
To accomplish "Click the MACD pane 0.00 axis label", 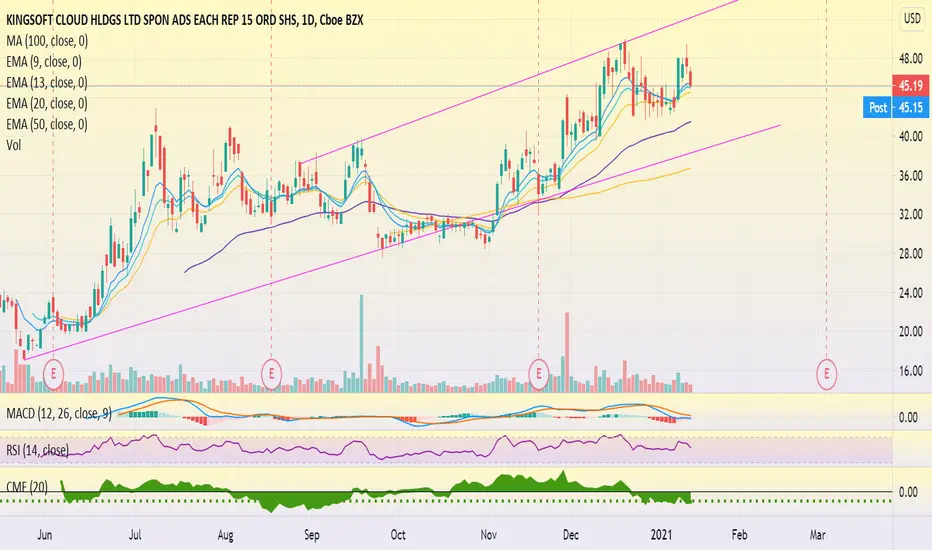I will (x=908, y=418).
